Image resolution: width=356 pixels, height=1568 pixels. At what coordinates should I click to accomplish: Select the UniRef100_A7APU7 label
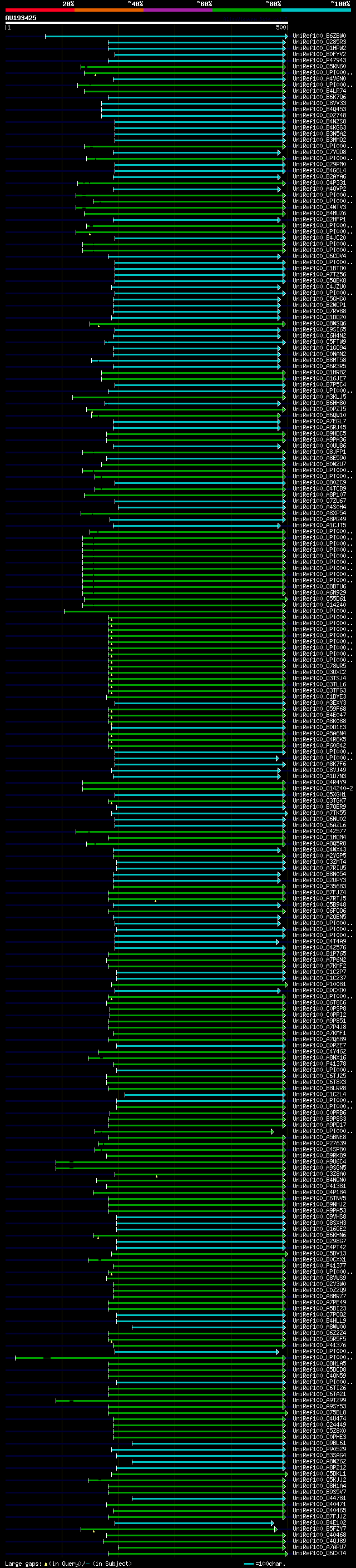(319, 1547)
